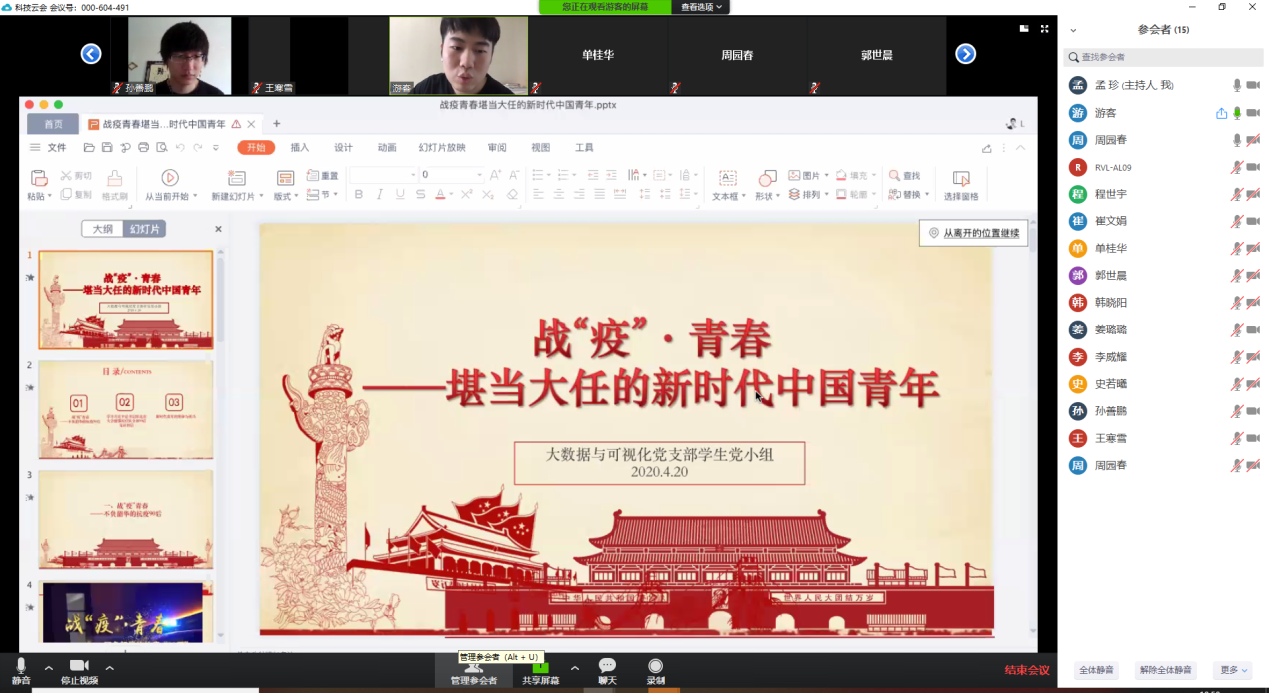Expand the 查看选项 dropdown

(701, 7)
